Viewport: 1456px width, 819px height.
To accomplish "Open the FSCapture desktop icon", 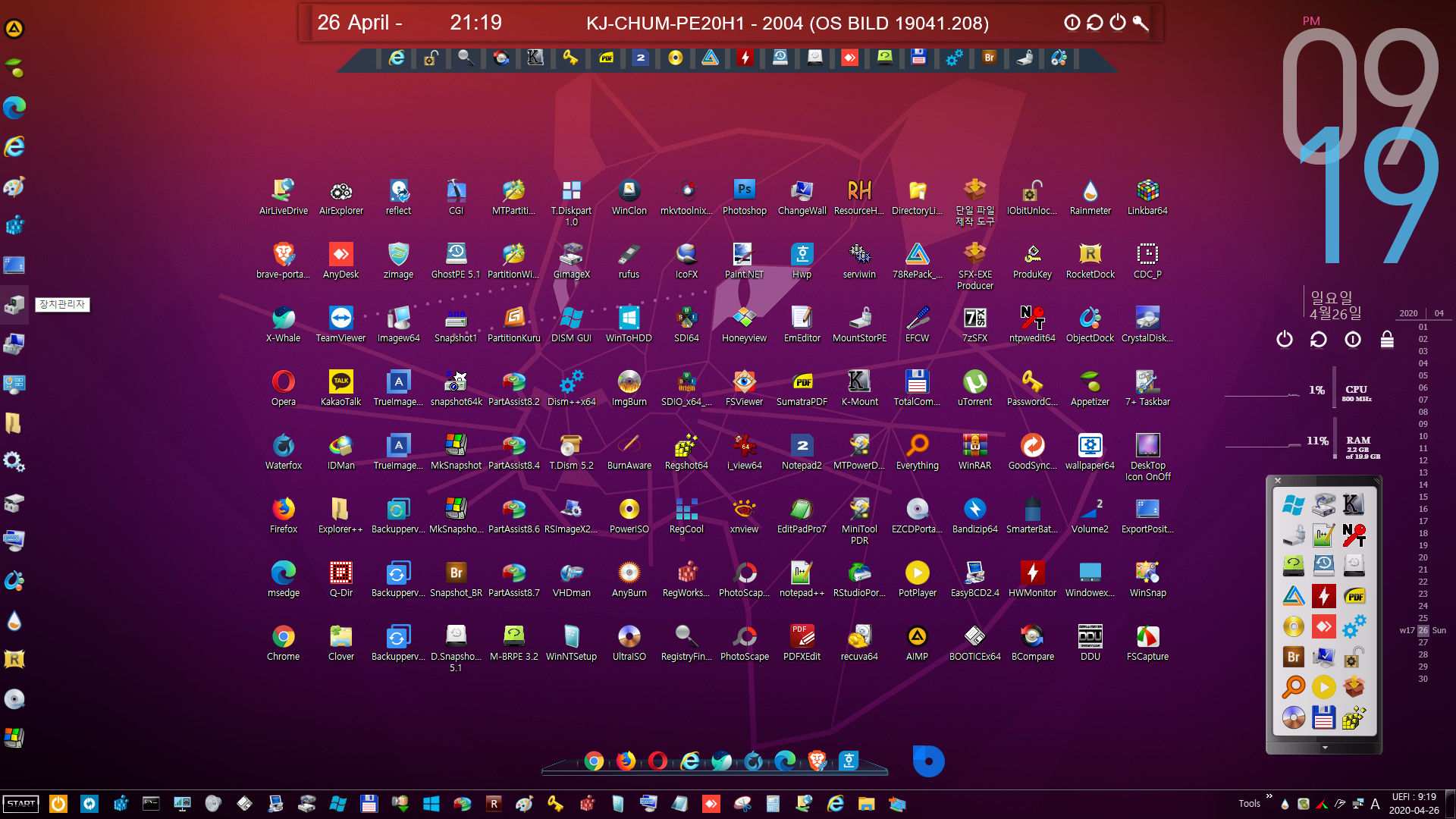I will (1147, 644).
